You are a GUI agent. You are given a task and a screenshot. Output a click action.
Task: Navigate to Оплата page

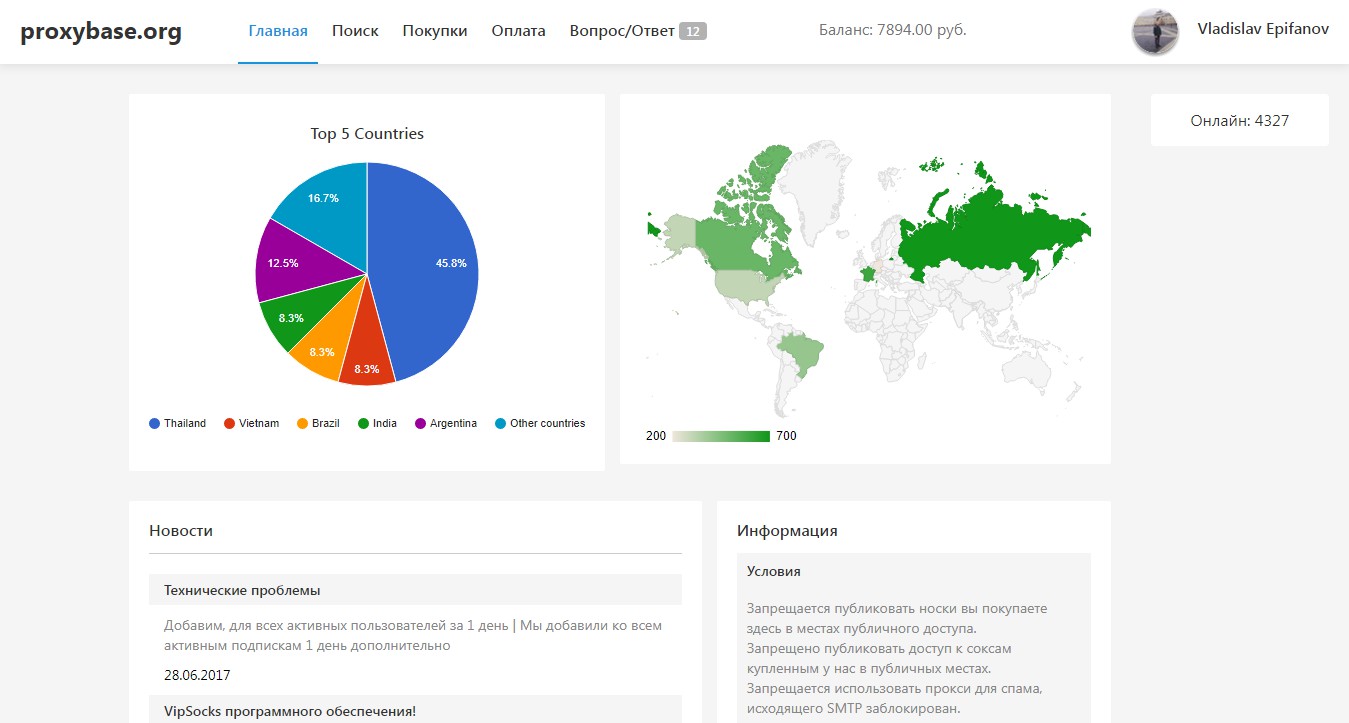click(x=518, y=31)
